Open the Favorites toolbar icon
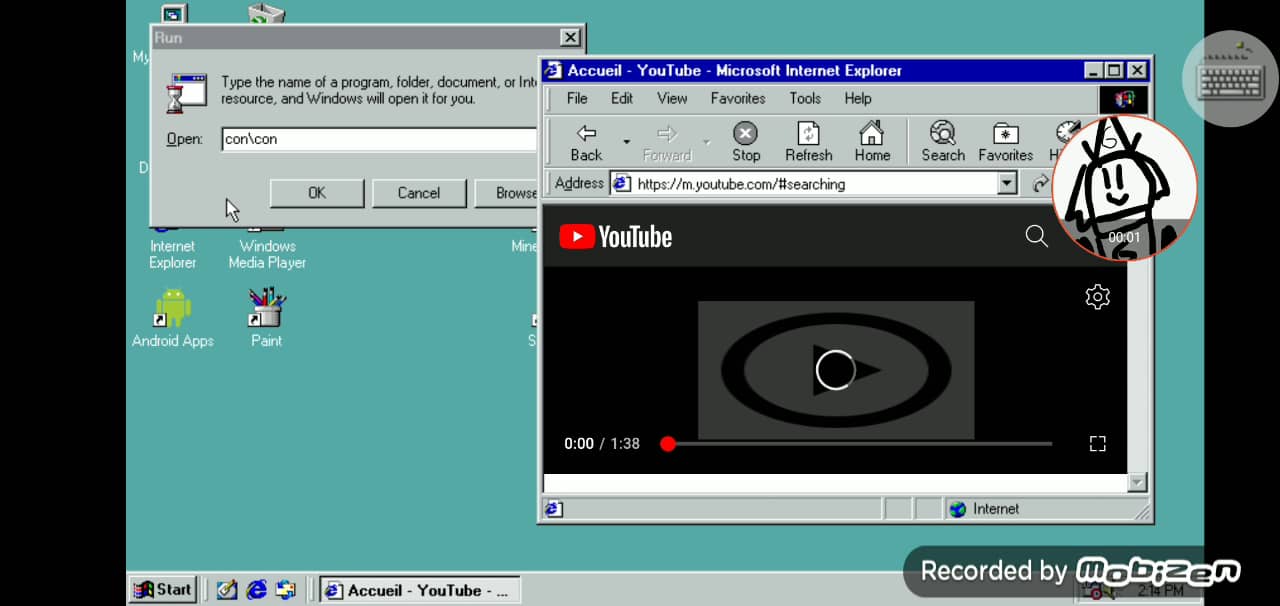This screenshot has height=606, width=1280. tap(1005, 142)
